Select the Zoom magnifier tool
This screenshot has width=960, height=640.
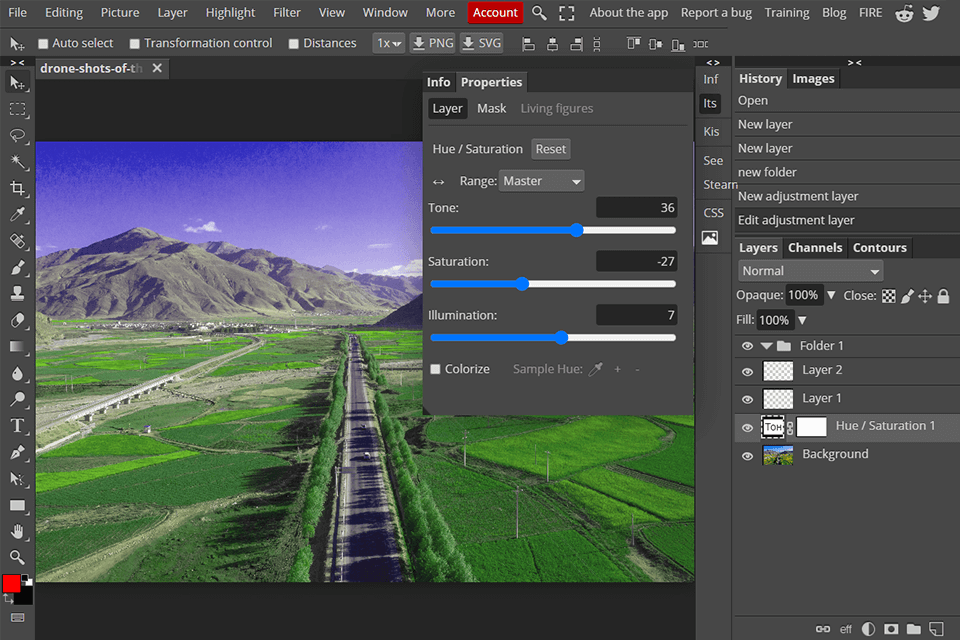tap(17, 557)
